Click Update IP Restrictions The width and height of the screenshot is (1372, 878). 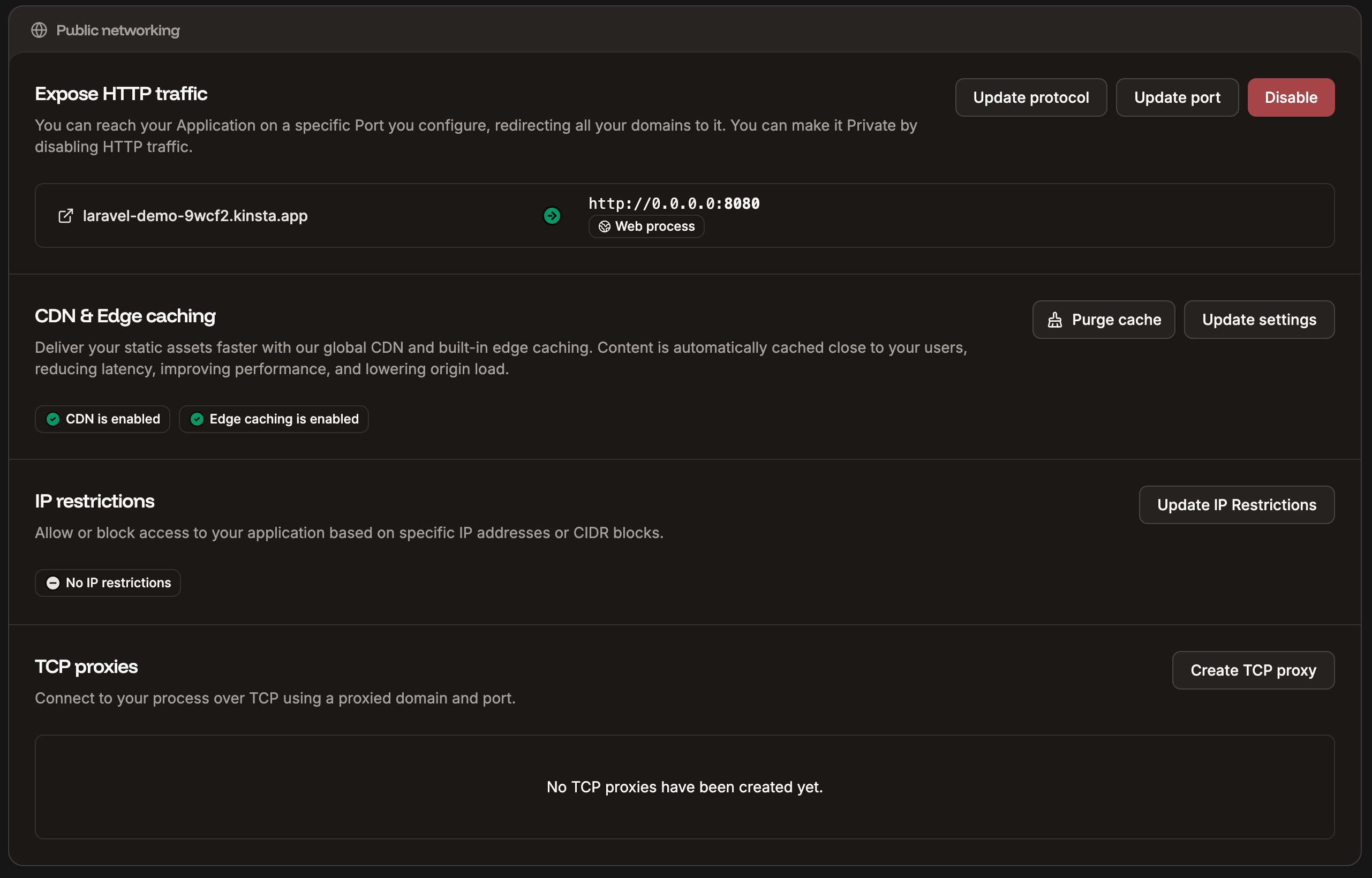click(x=1236, y=504)
